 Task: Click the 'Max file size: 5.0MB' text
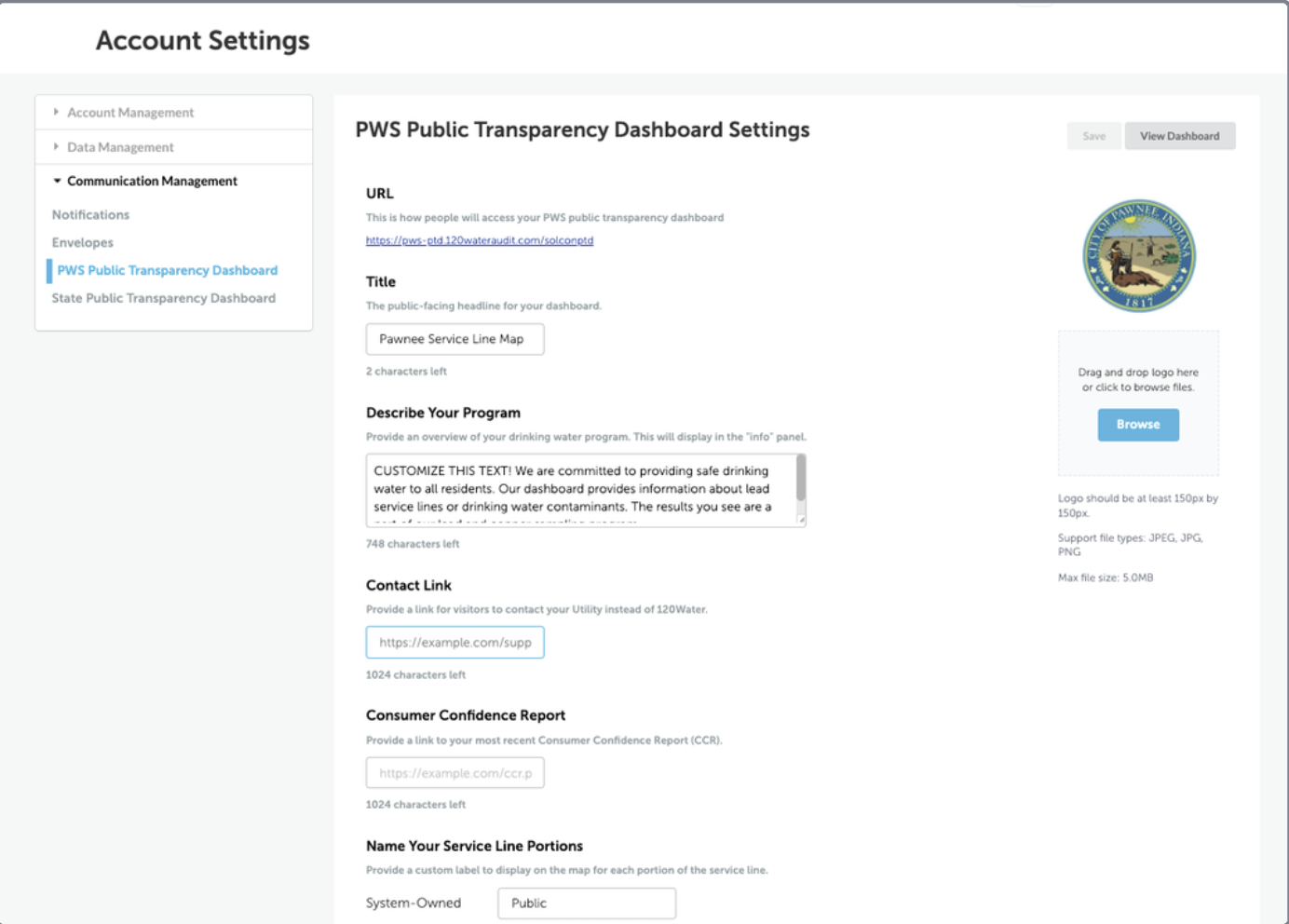tap(1106, 577)
